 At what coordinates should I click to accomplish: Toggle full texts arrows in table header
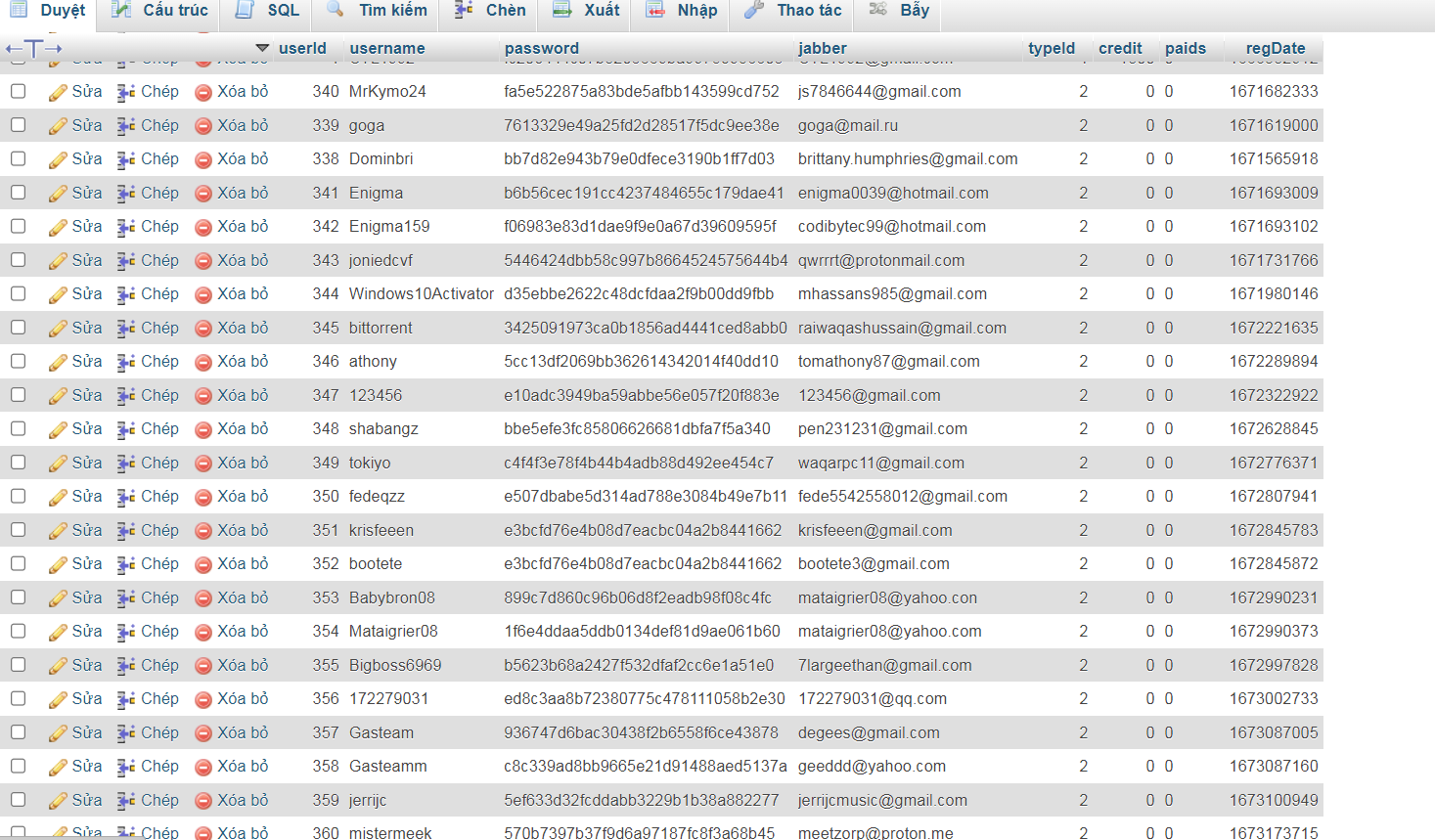coord(33,48)
